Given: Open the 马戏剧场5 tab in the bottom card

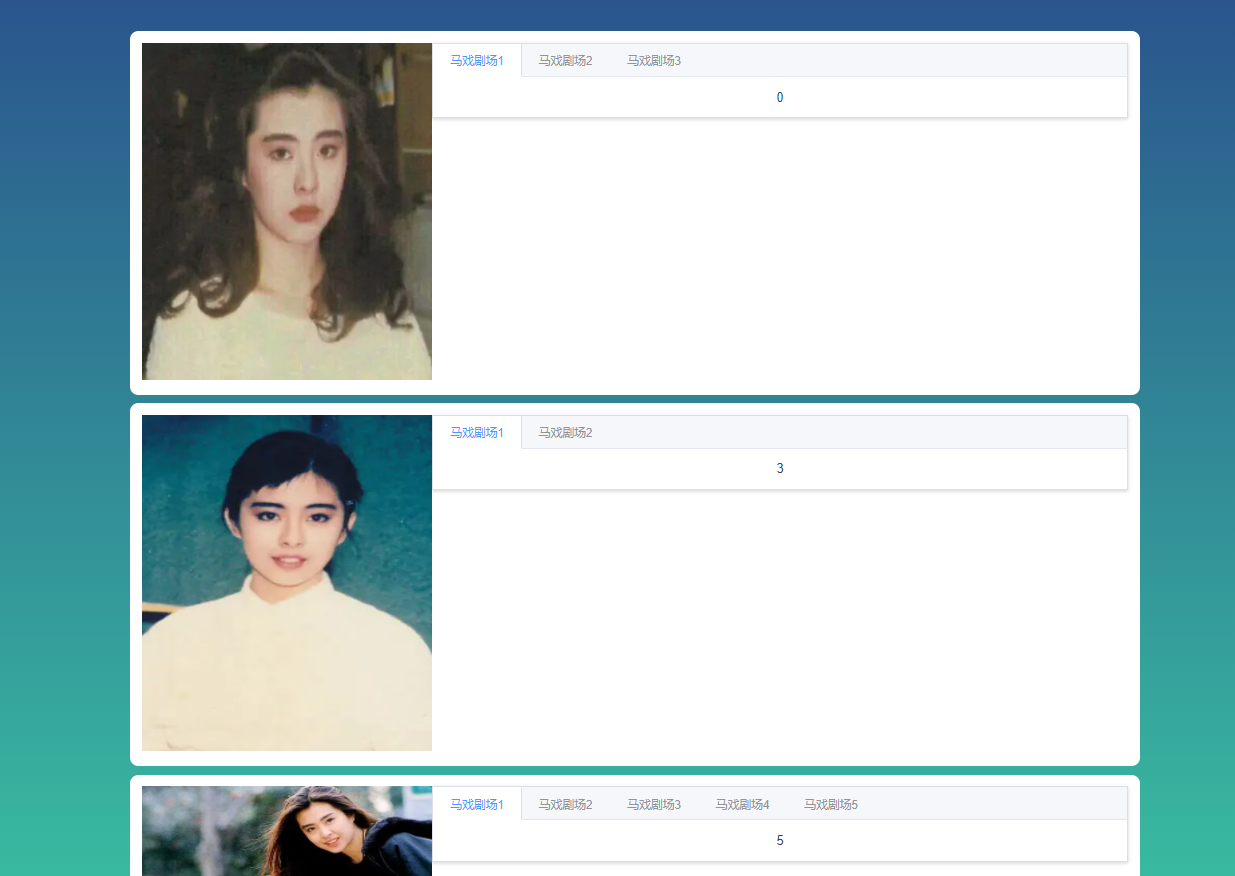Looking at the screenshot, I should coord(831,804).
